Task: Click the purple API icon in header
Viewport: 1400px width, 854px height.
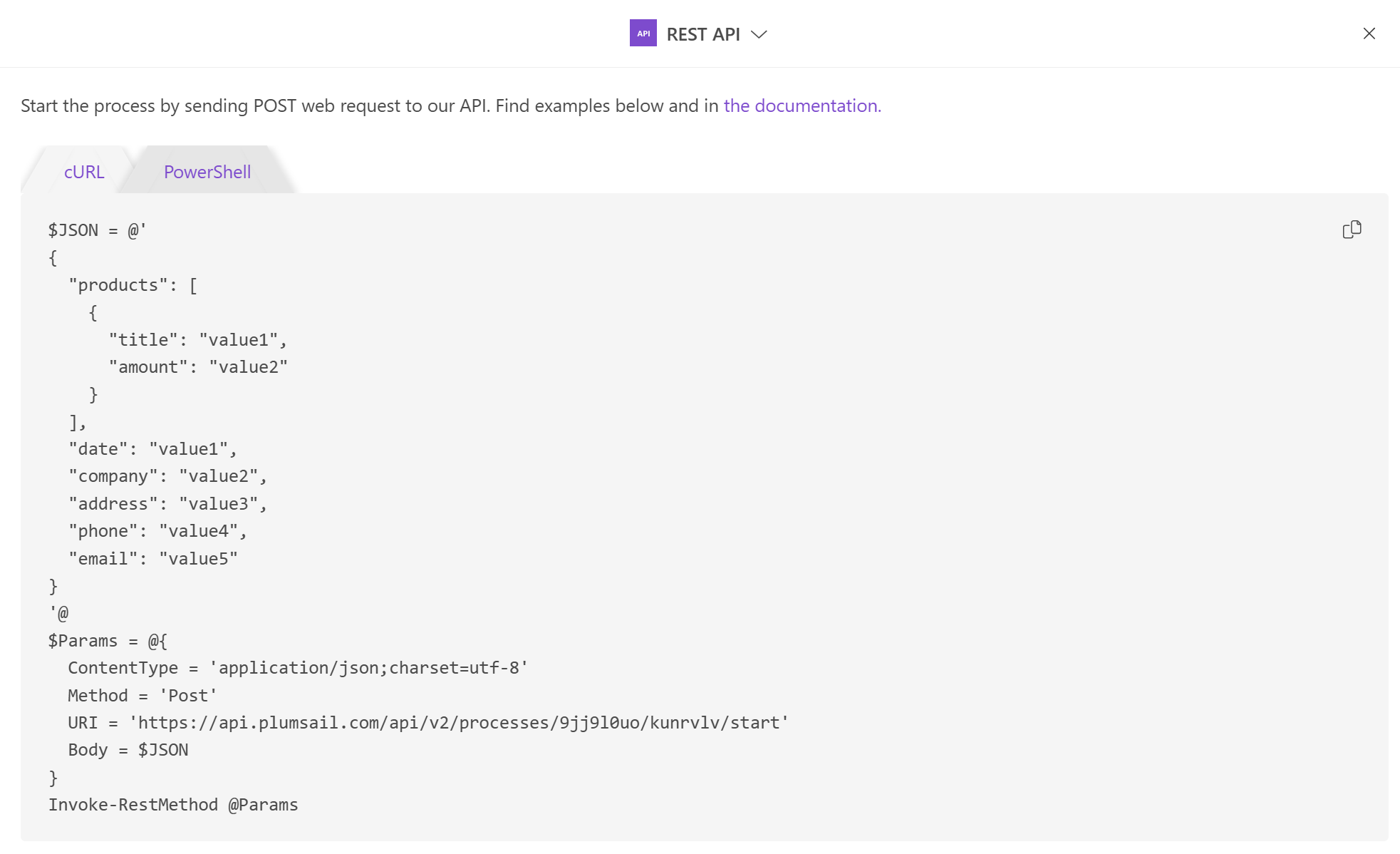Action: [x=643, y=34]
